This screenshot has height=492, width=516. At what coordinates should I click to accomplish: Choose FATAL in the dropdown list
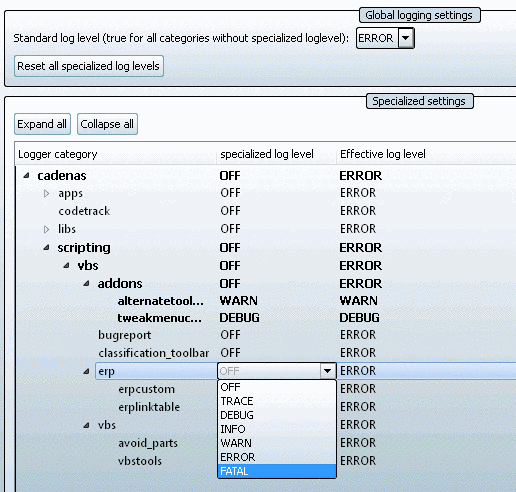(x=277, y=471)
